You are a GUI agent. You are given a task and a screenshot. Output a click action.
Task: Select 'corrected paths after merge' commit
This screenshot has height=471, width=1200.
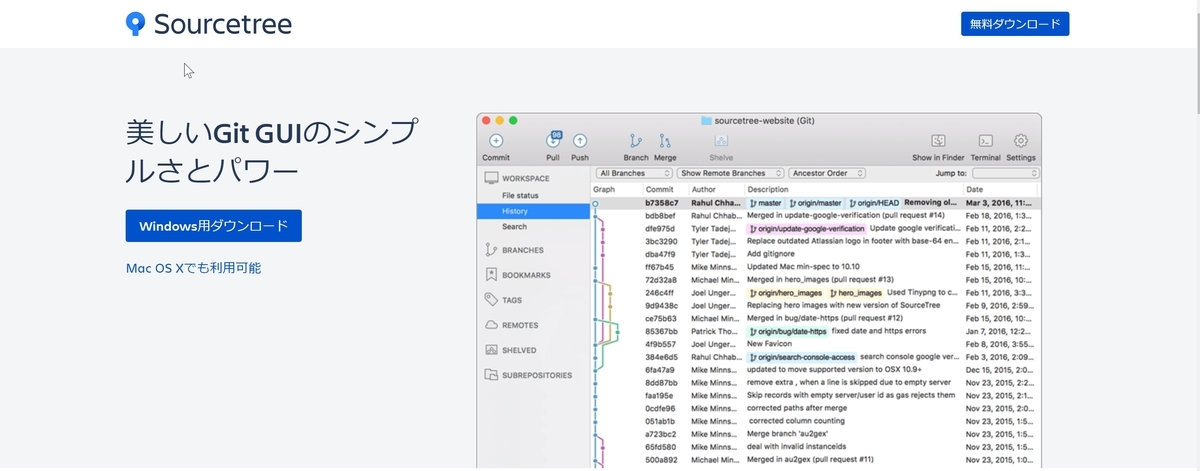798,408
